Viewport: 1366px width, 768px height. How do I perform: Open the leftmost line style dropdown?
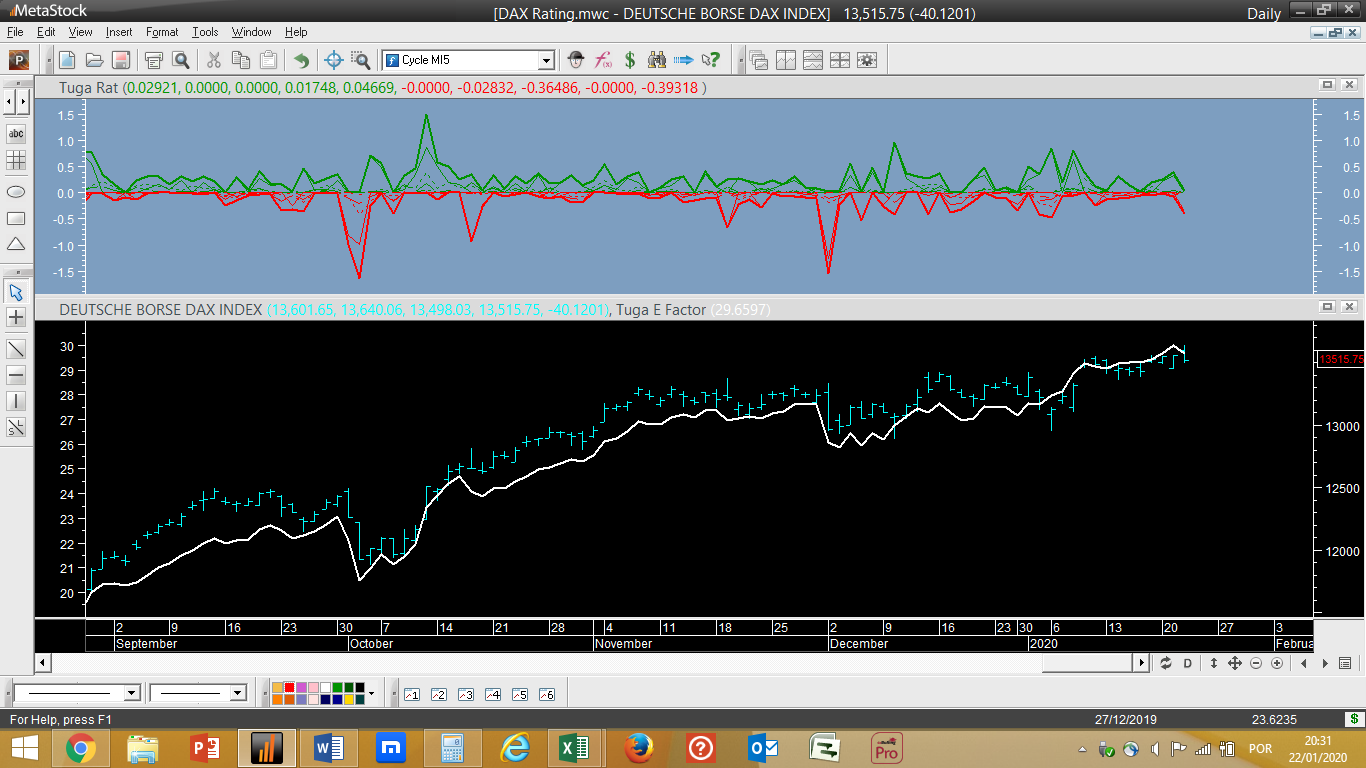point(131,693)
